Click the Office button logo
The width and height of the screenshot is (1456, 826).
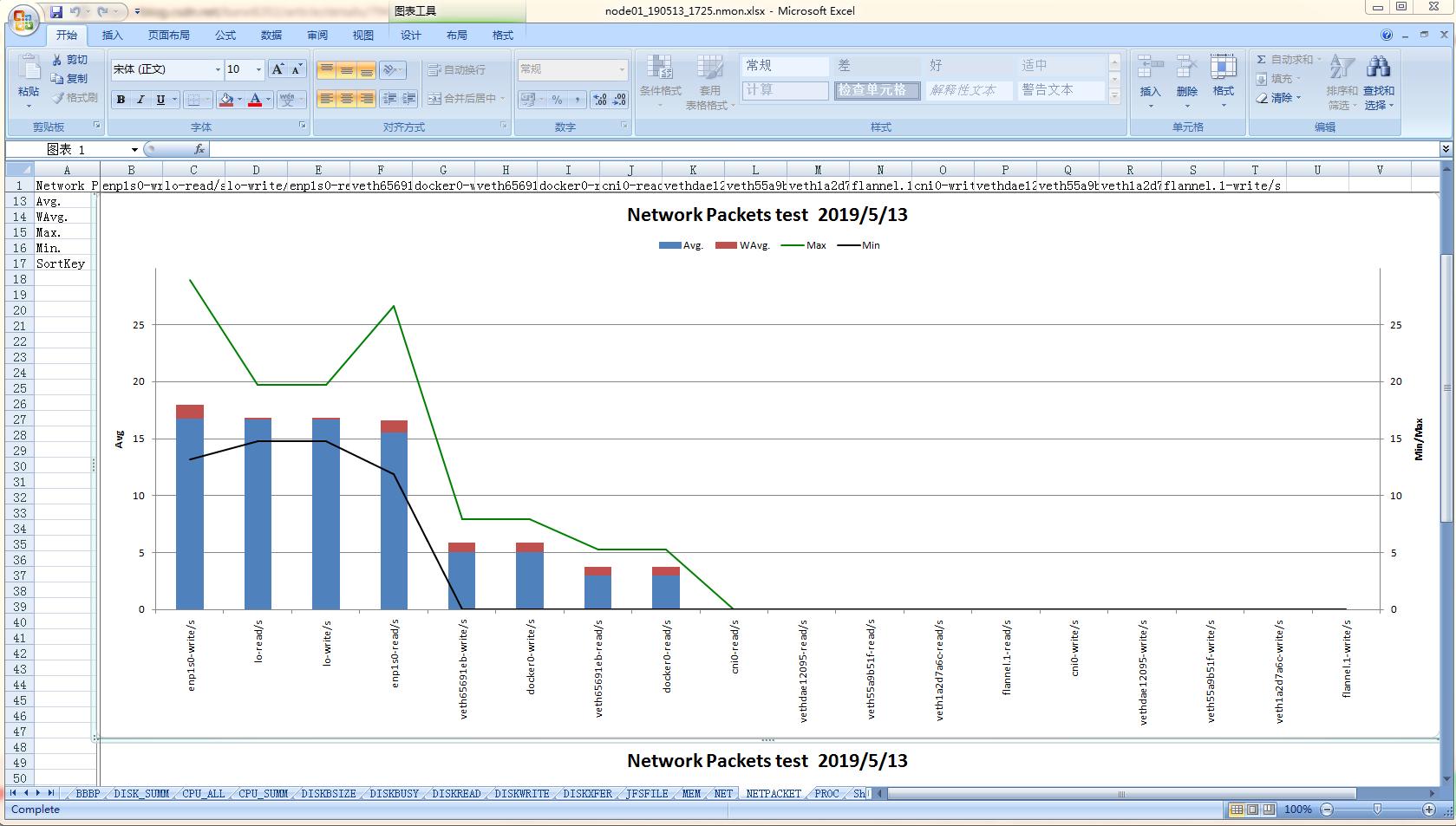pyautogui.click(x=23, y=19)
